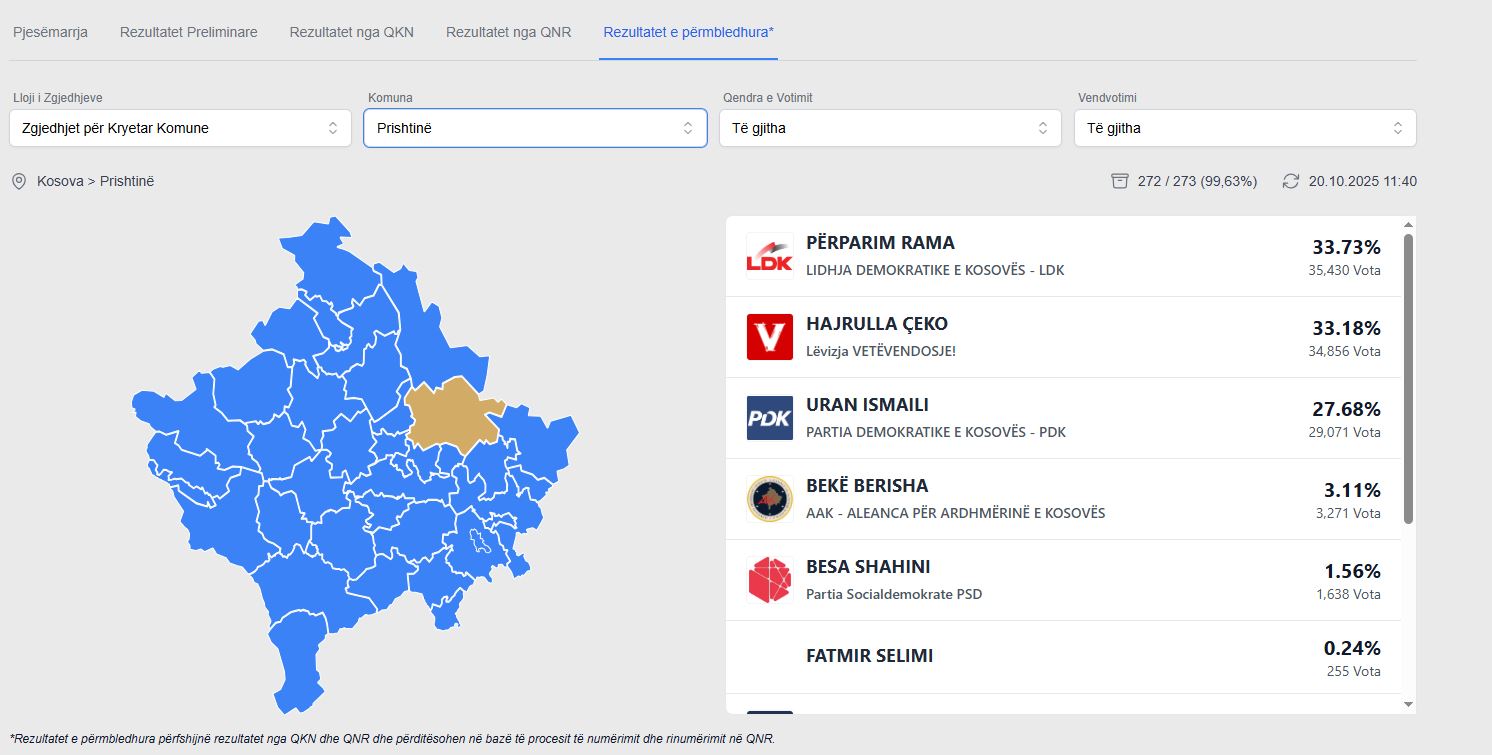Click the scroll down arrow in results
Image resolution: width=1492 pixels, height=755 pixels.
(x=1408, y=704)
